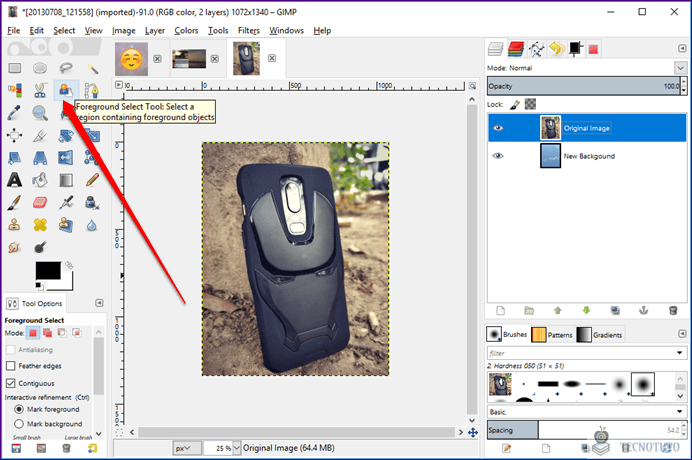Viewport: 692px width, 460px height.
Task: Open the Windows menu
Action: point(286,30)
